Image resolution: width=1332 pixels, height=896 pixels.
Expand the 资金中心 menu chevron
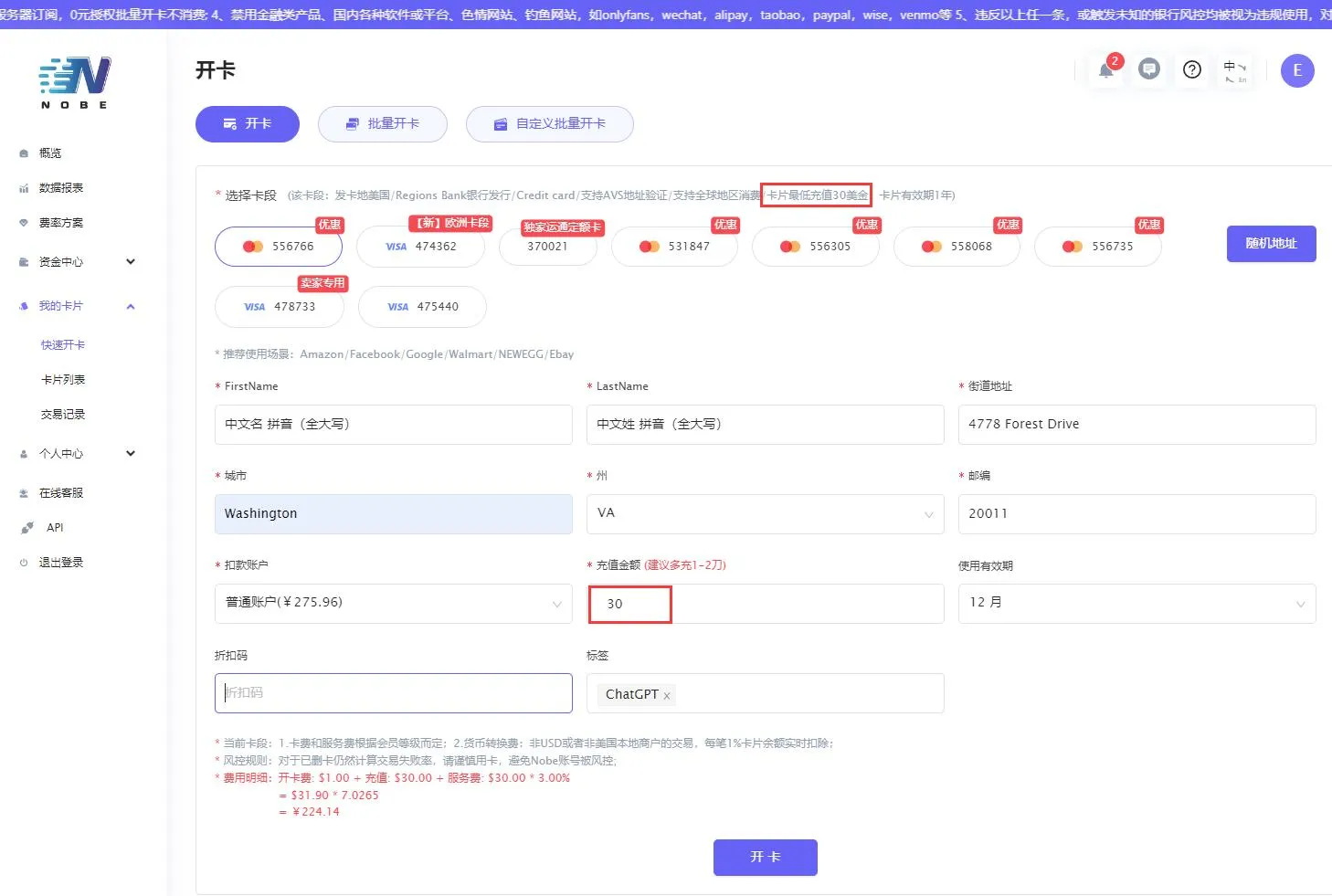[x=131, y=262]
